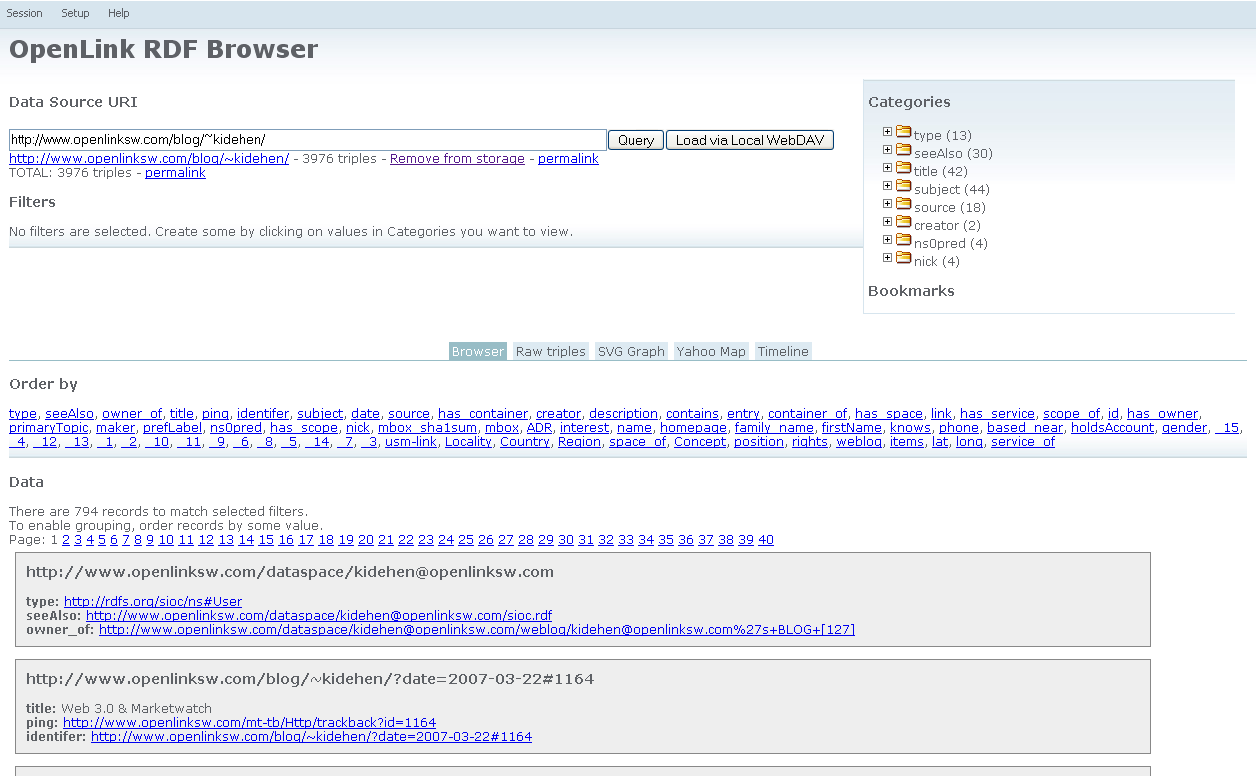Click the folder icon next to seeAlso (30)
The height and width of the screenshot is (776, 1256).
903,150
